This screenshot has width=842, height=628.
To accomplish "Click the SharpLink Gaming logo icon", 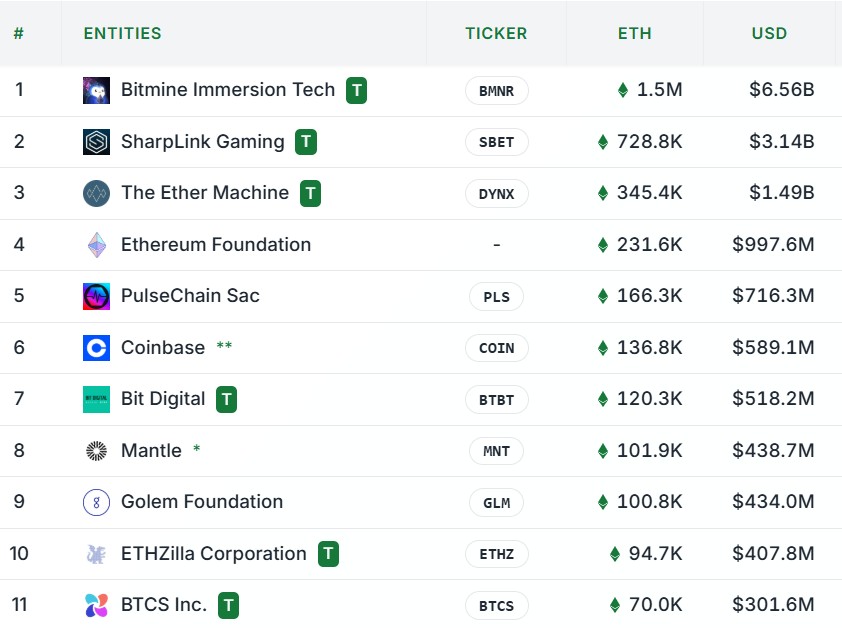I will tap(96, 142).
